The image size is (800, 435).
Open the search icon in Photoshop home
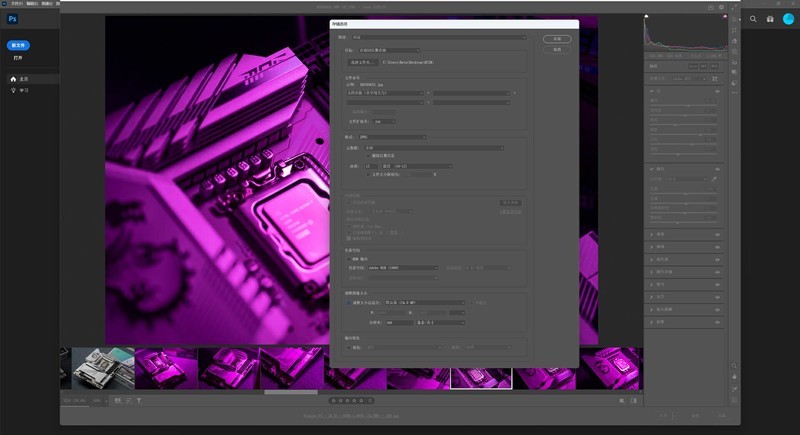tap(753, 19)
